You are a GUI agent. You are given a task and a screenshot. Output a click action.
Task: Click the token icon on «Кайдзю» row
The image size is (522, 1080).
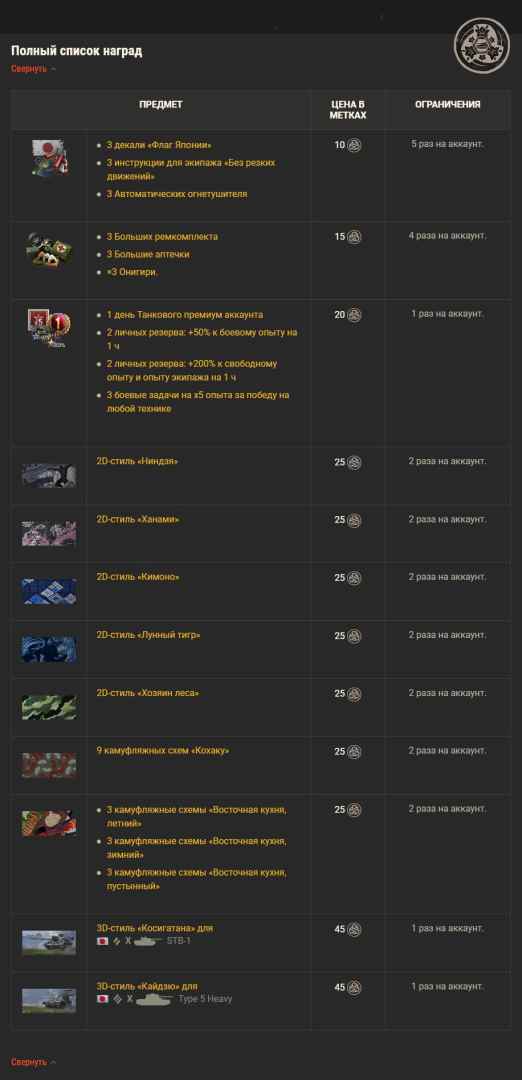354,988
